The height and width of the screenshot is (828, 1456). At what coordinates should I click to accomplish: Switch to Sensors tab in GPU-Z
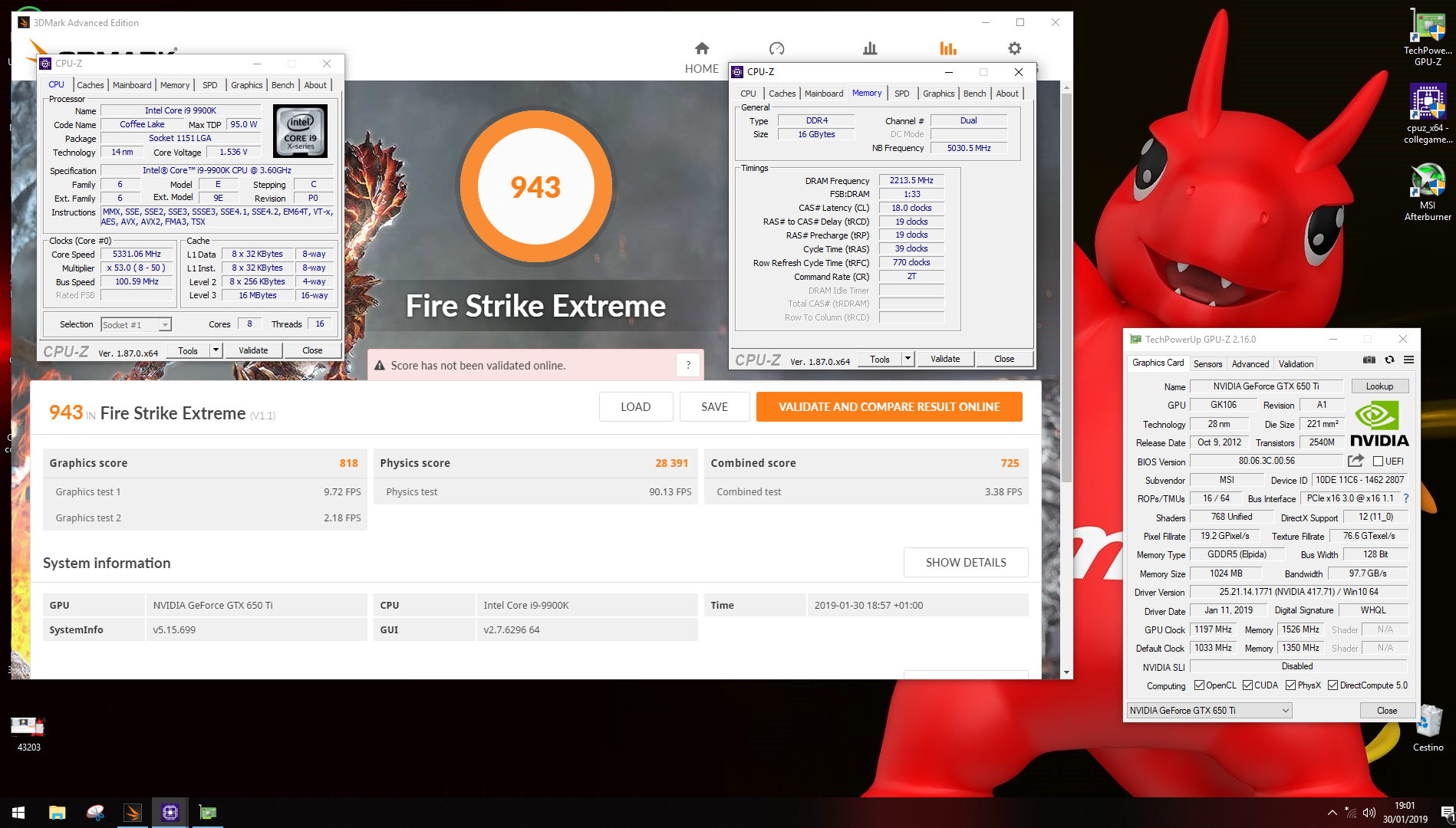[x=1207, y=364]
